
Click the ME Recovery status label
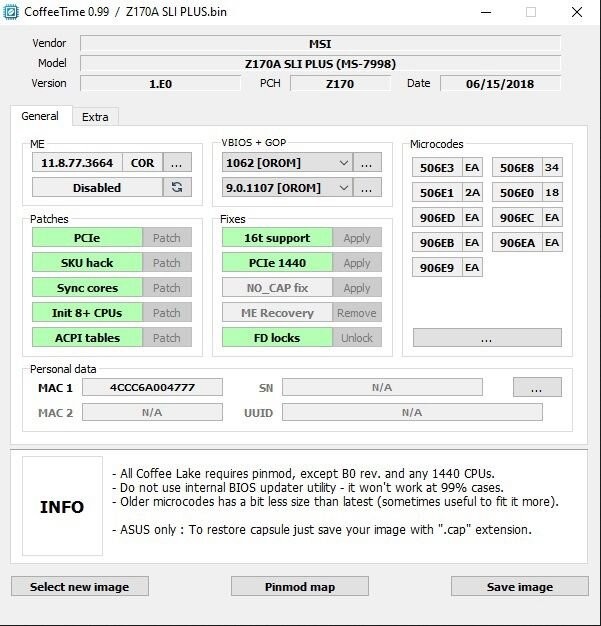277,313
